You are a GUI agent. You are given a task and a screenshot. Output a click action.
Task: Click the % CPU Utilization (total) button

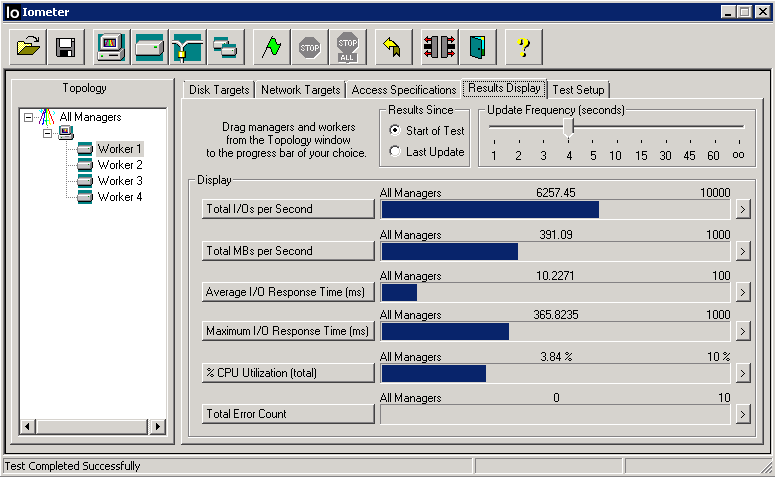pyautogui.click(x=288, y=373)
